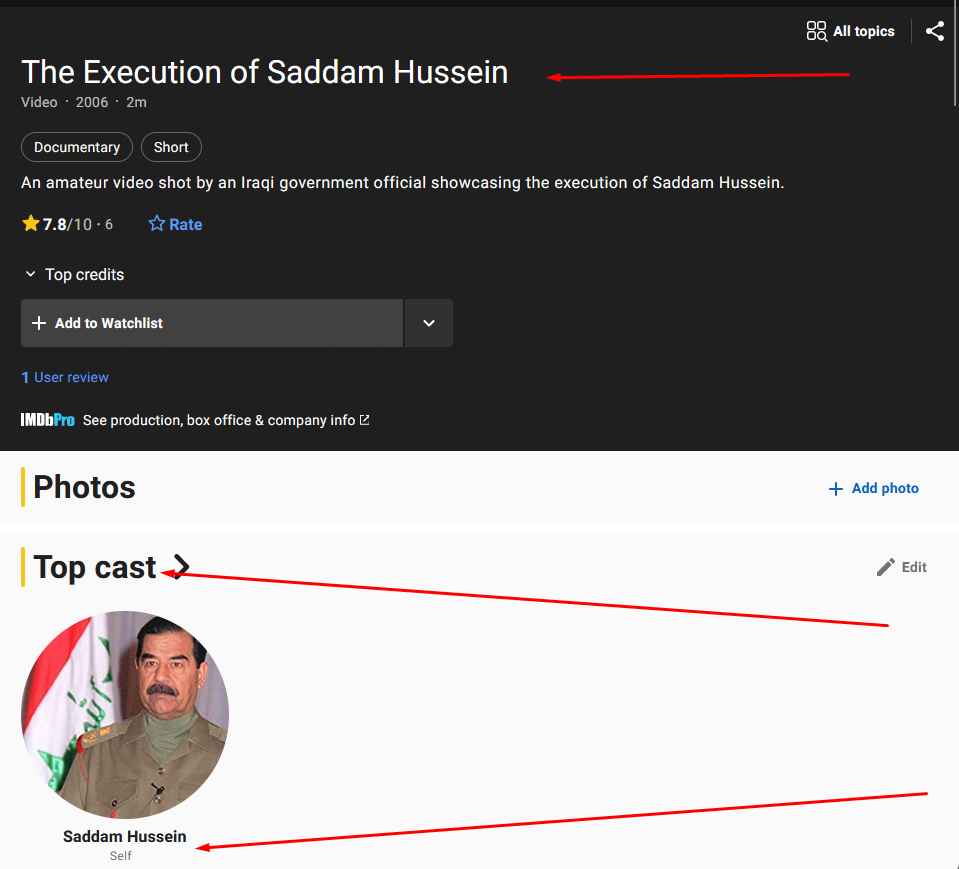Click the blue Rate star icon

coord(157,224)
